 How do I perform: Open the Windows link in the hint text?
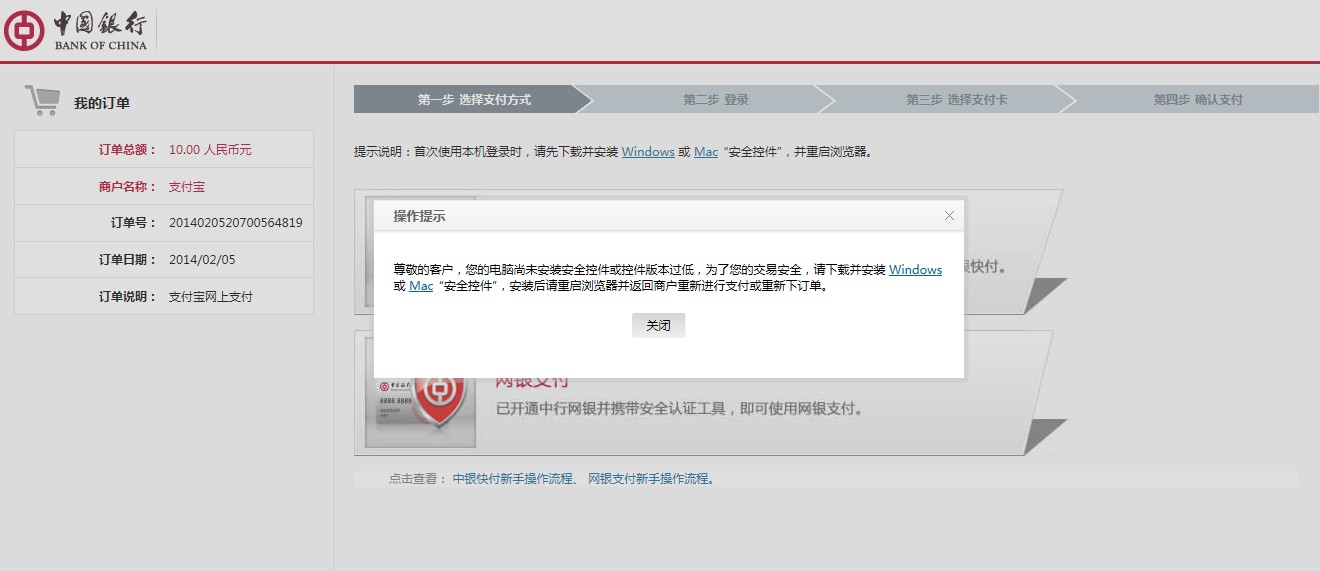tap(648, 152)
